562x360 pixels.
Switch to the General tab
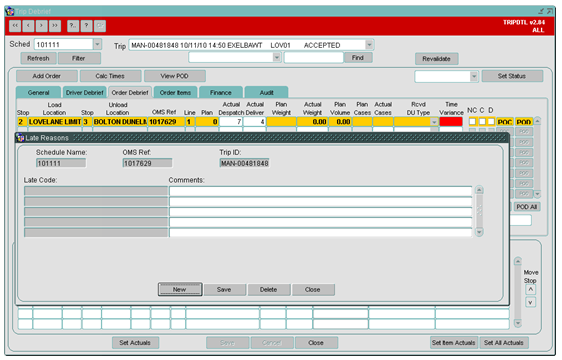(x=38, y=93)
